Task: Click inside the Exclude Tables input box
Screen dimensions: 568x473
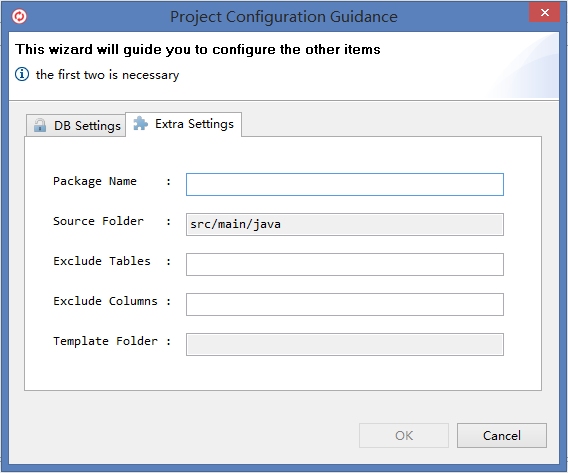Action: coord(344,264)
